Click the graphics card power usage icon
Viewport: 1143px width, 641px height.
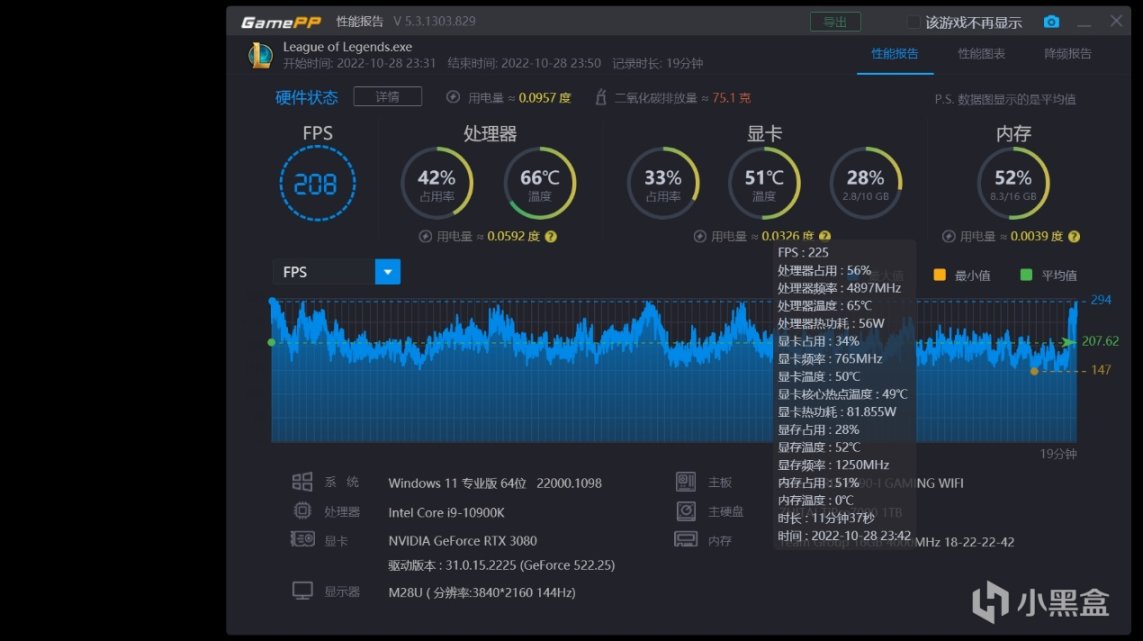(700, 236)
